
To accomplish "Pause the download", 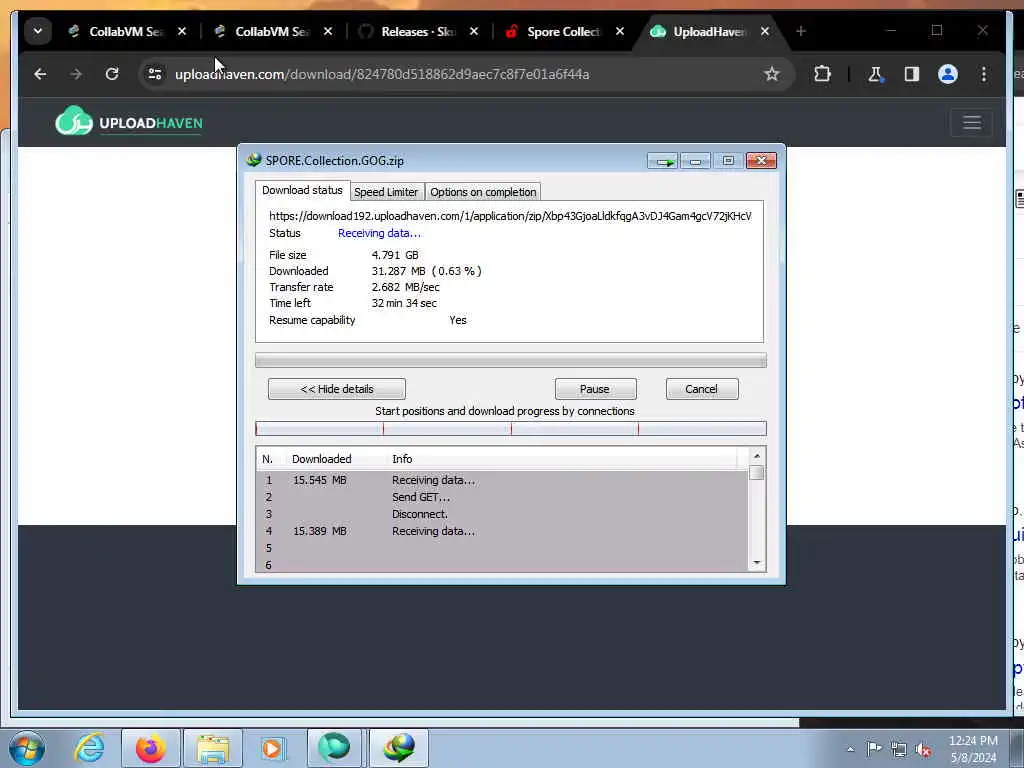I will coord(595,389).
